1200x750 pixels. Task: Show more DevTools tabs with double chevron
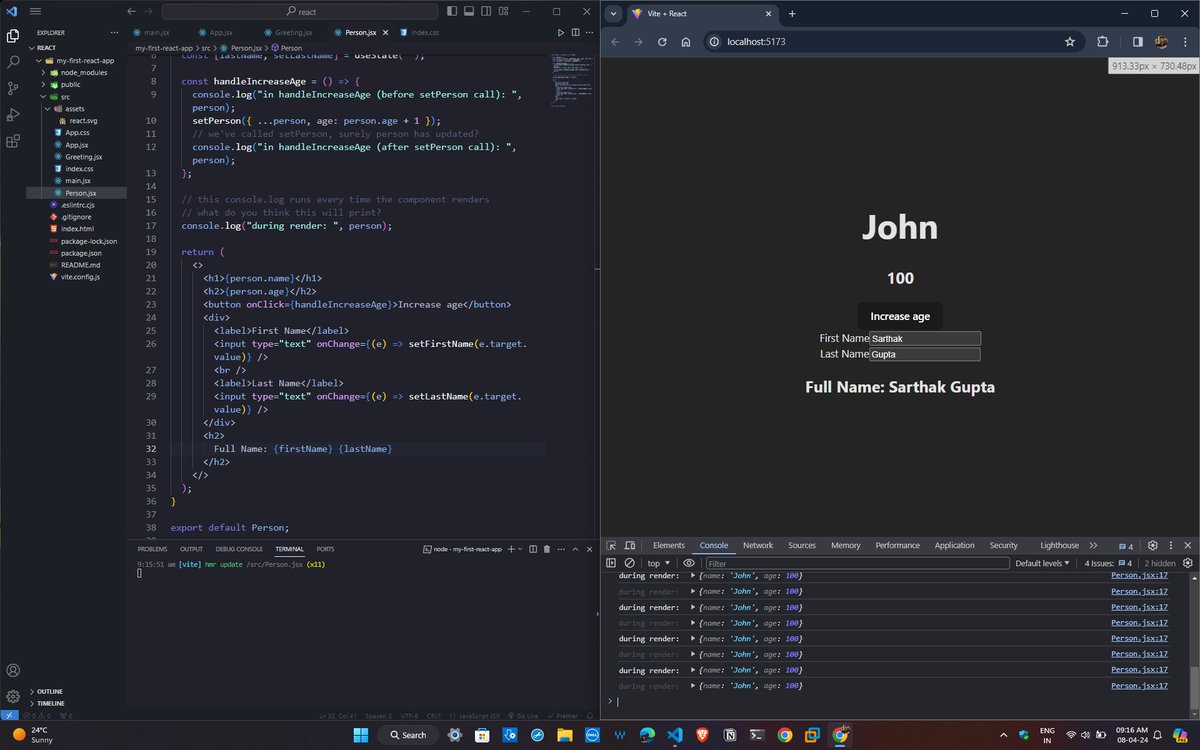(x=1093, y=545)
